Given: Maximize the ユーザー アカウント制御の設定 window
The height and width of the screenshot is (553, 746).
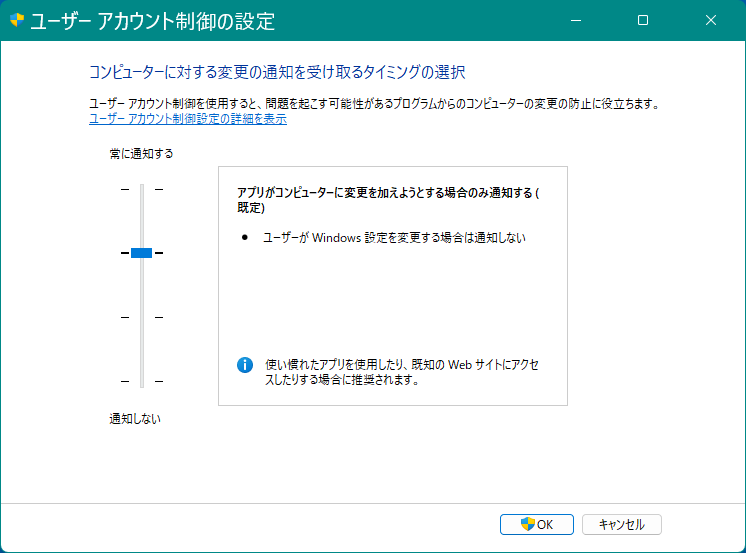Looking at the screenshot, I should pos(643,20).
